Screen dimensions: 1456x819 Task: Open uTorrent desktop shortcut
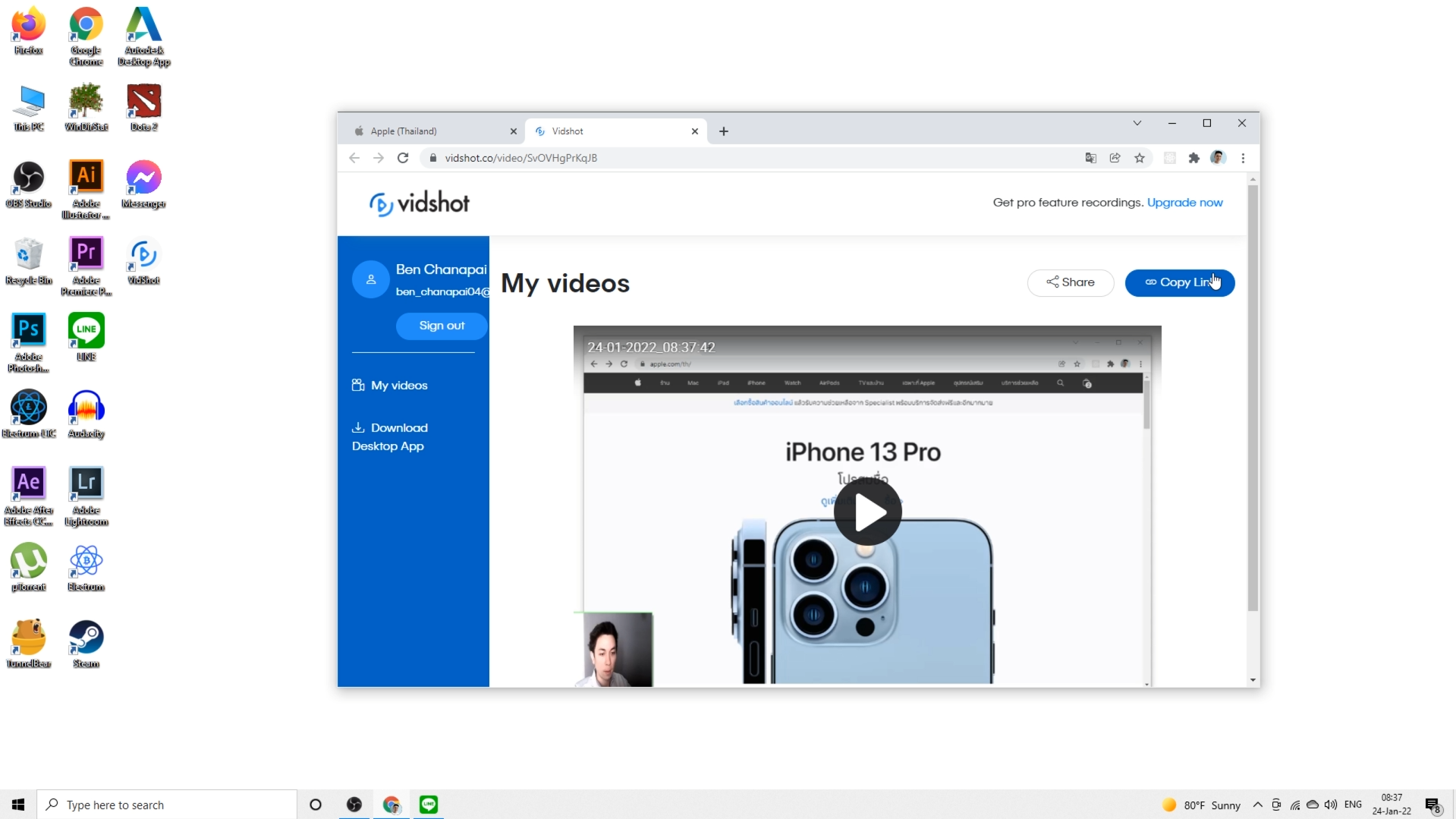[29, 568]
